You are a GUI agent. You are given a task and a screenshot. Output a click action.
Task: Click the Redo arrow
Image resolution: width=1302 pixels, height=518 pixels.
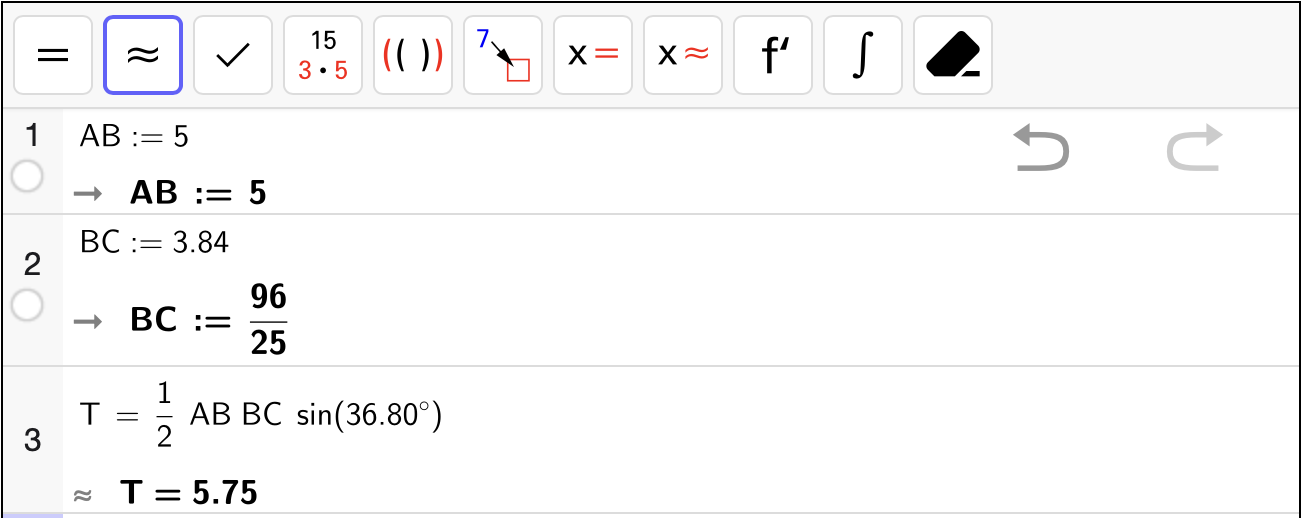[x=1194, y=147]
